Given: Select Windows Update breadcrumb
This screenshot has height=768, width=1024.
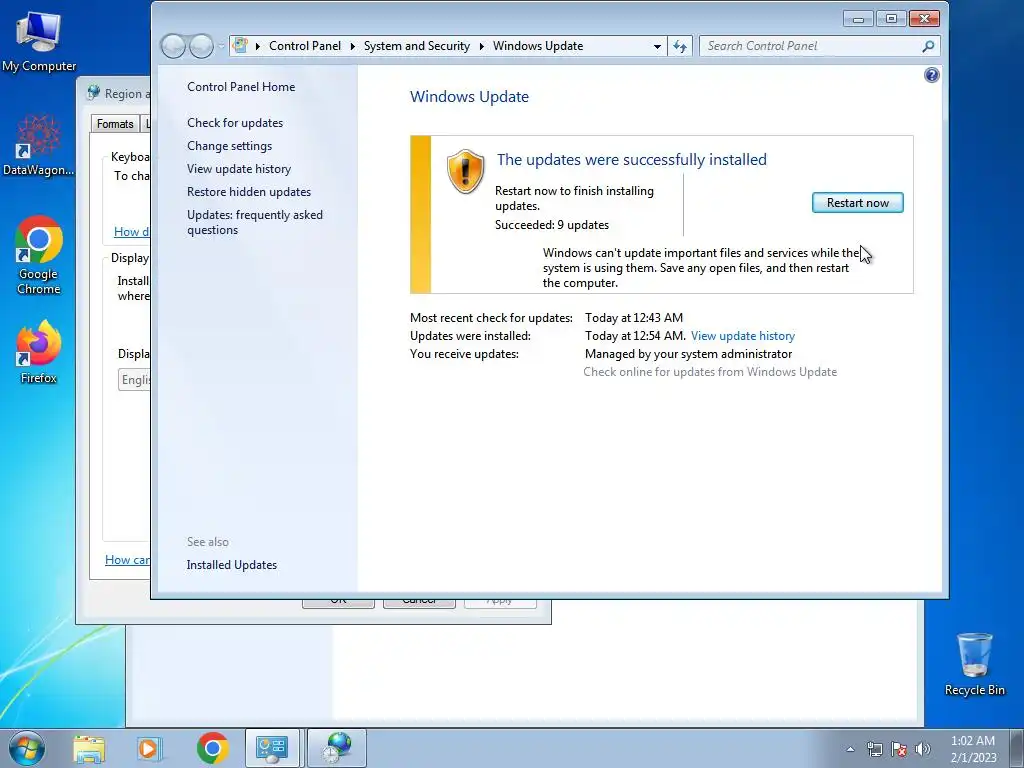Looking at the screenshot, I should coord(538,46).
